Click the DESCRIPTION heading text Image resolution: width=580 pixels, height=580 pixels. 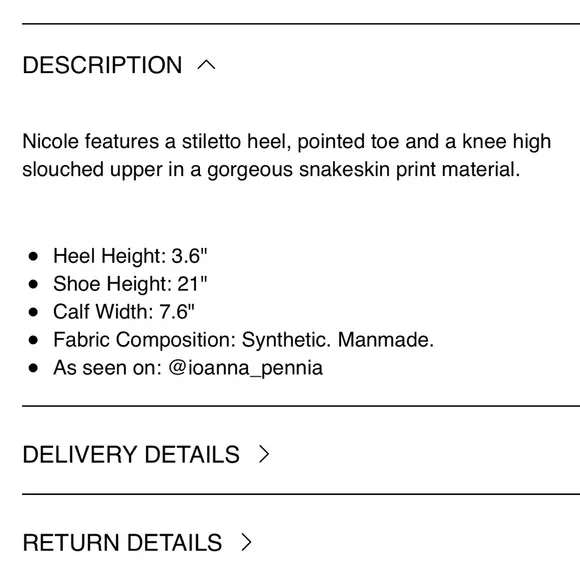pos(102,65)
